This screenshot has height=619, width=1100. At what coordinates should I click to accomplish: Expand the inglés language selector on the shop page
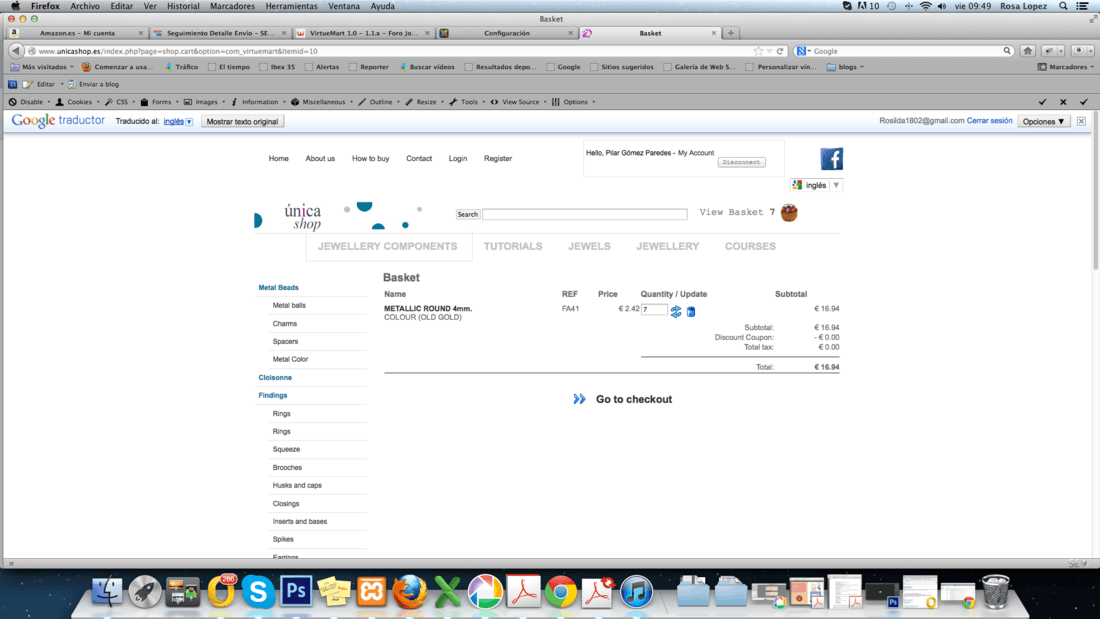[x=816, y=185]
